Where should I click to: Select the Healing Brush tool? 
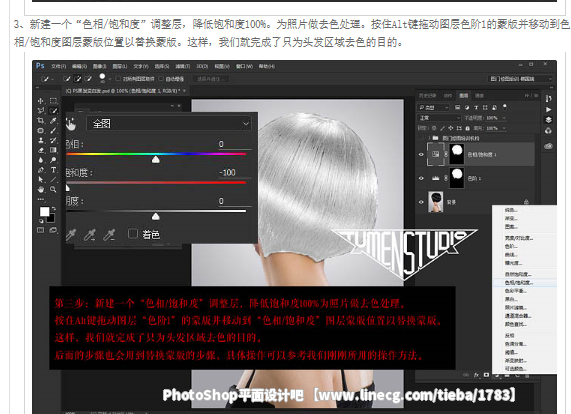click(x=41, y=130)
